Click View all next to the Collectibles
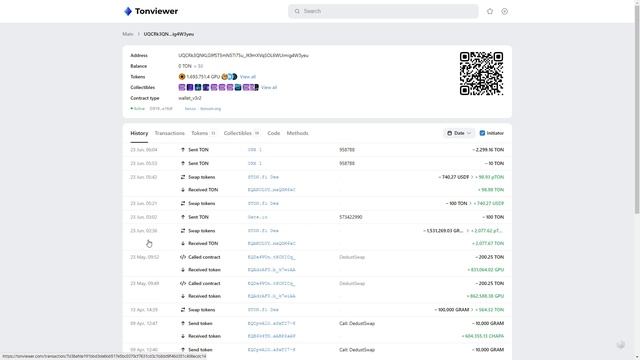The image size is (640, 360). 269,87
